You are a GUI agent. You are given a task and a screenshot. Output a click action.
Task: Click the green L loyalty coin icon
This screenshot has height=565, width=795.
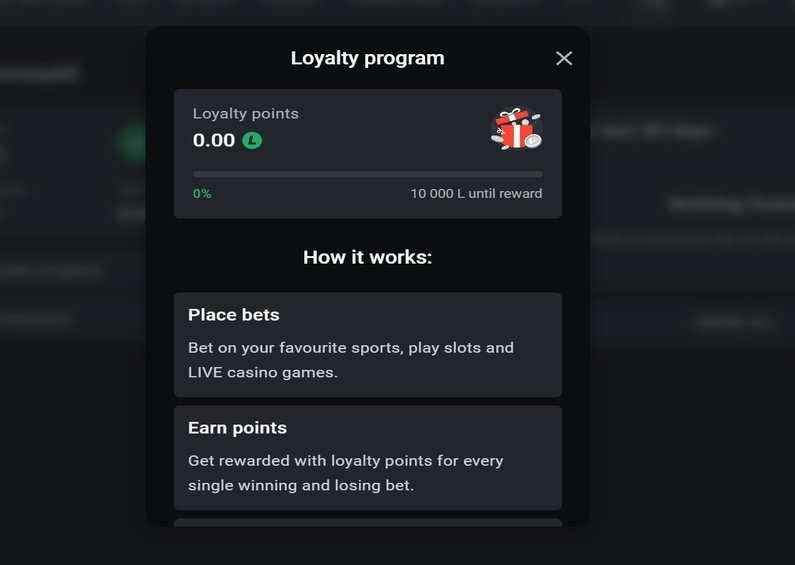point(252,140)
